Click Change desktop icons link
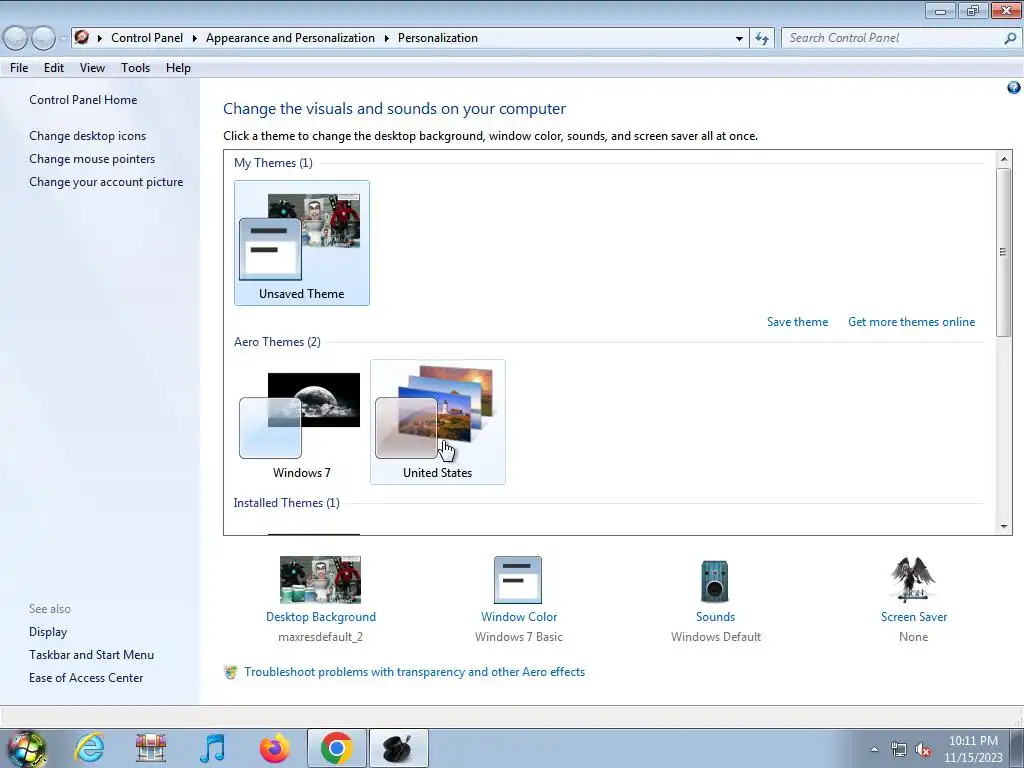Screen dimensions: 1024x768 pos(88,136)
